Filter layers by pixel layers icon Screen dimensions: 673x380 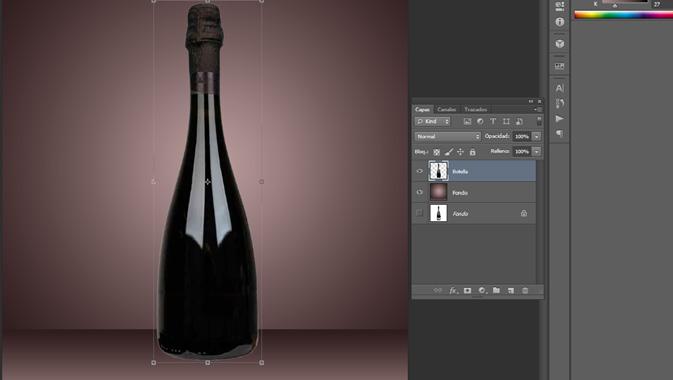coord(467,122)
